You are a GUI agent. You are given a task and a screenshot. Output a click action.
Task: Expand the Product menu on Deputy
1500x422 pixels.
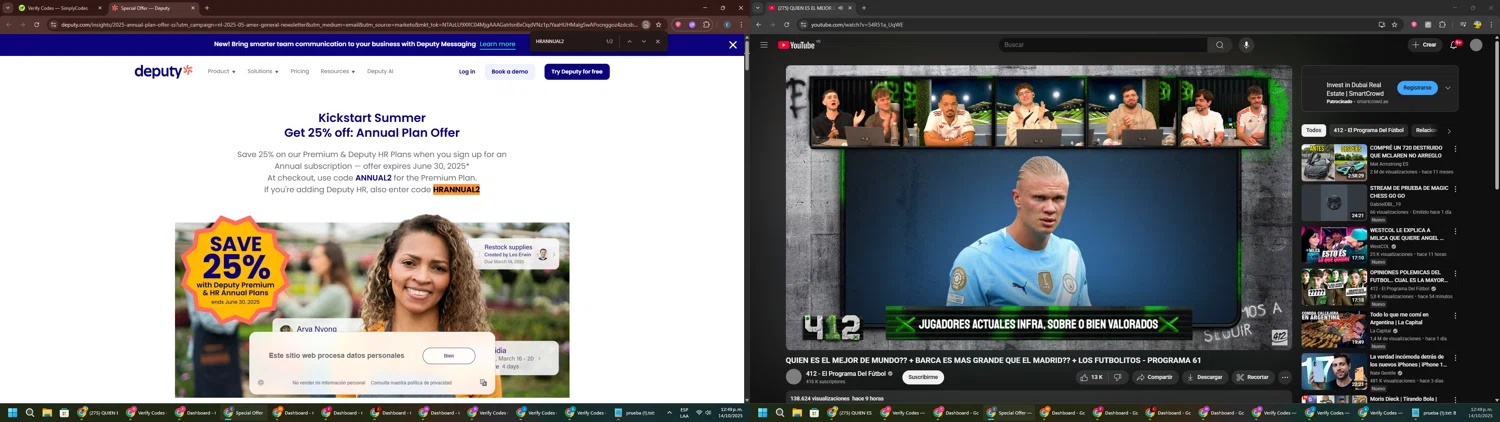(222, 71)
